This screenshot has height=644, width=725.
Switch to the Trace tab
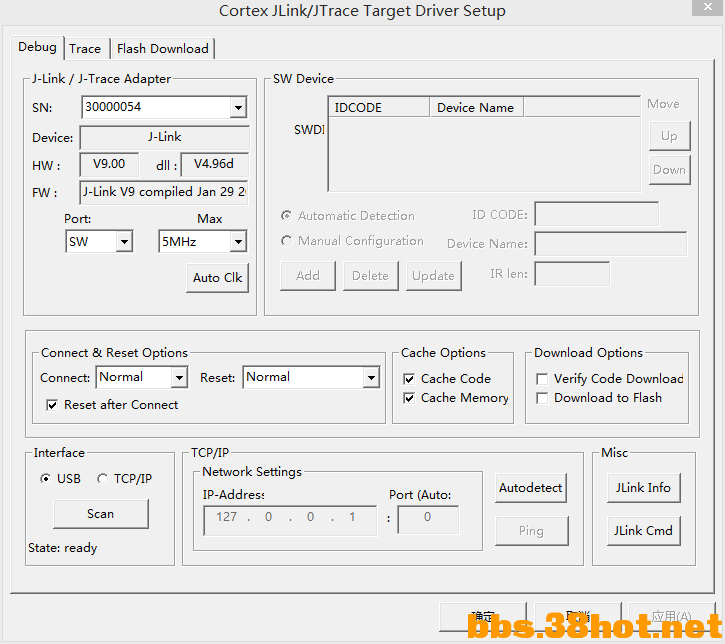85,49
